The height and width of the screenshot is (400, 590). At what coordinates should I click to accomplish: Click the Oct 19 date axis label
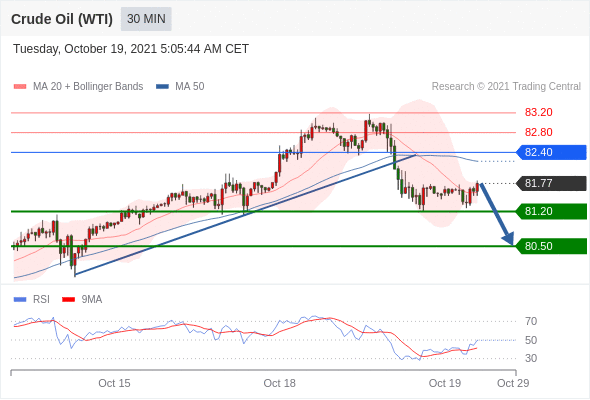coord(444,383)
